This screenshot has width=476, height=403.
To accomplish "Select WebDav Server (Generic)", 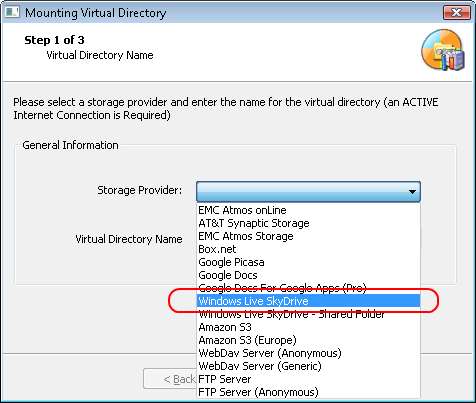I will [x=308, y=366].
